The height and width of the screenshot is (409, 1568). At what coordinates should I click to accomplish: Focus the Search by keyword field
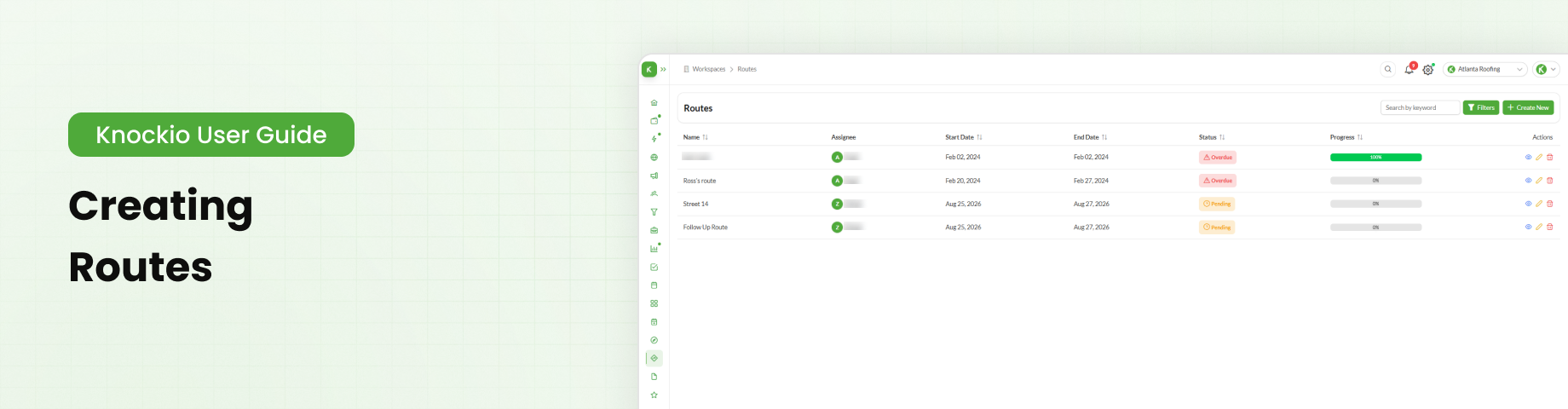[1419, 107]
